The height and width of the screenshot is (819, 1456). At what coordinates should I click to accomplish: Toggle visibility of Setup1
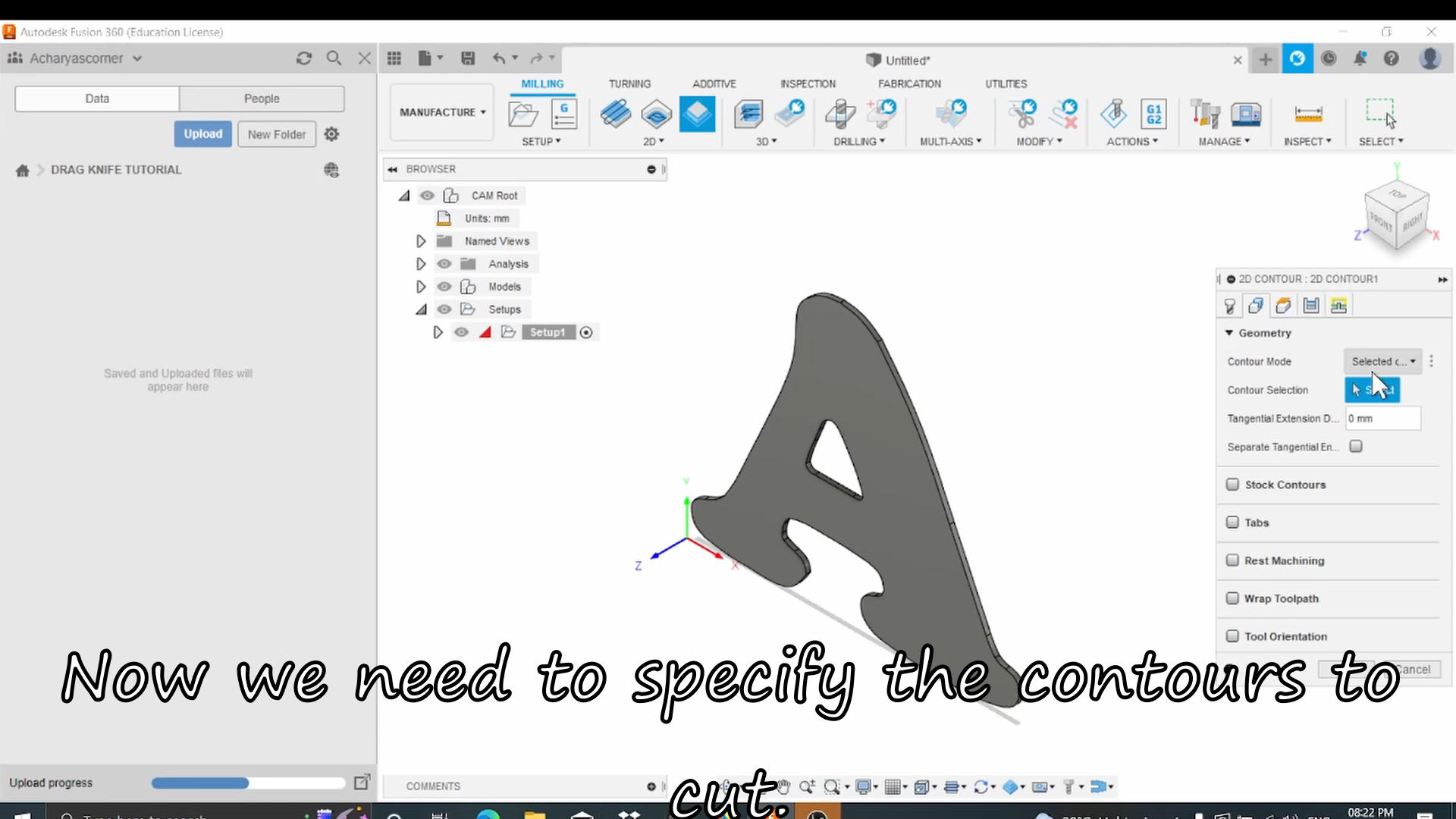click(461, 332)
